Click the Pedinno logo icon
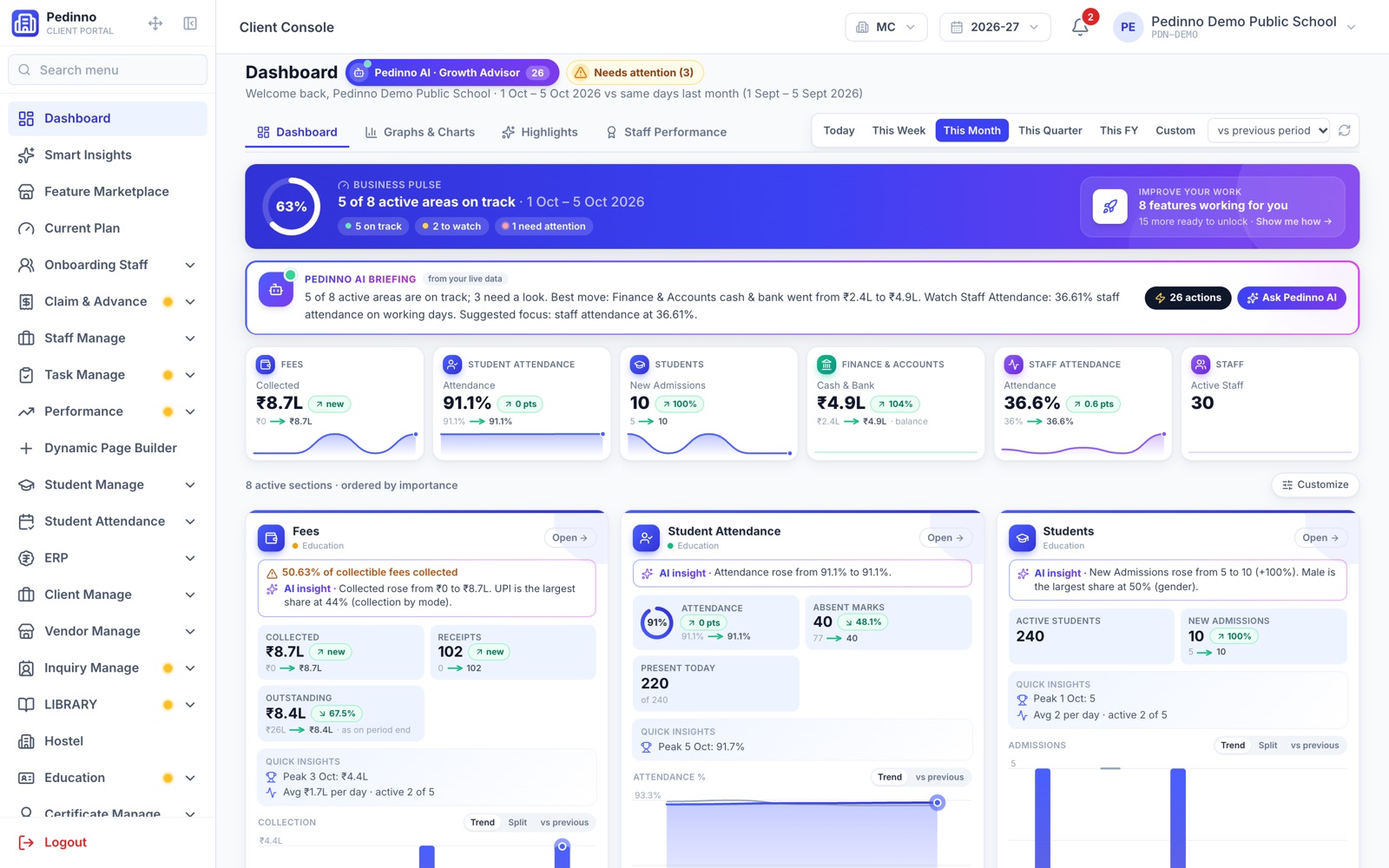The width and height of the screenshot is (1389, 868). 25,23
